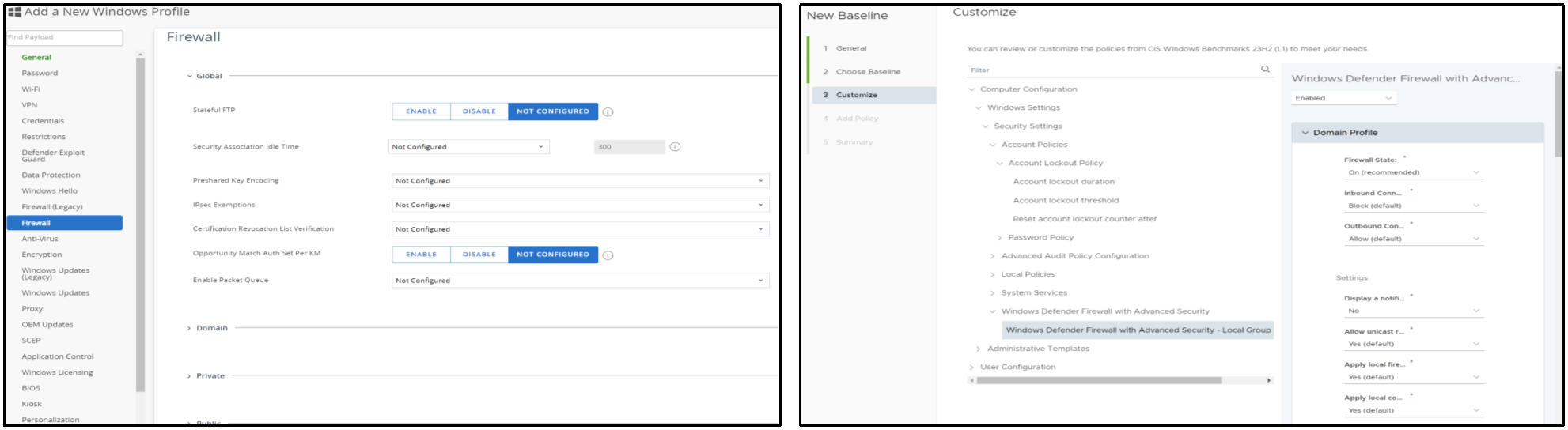Collapse the Domain Profile panel
1568x430 pixels.
(1305, 133)
